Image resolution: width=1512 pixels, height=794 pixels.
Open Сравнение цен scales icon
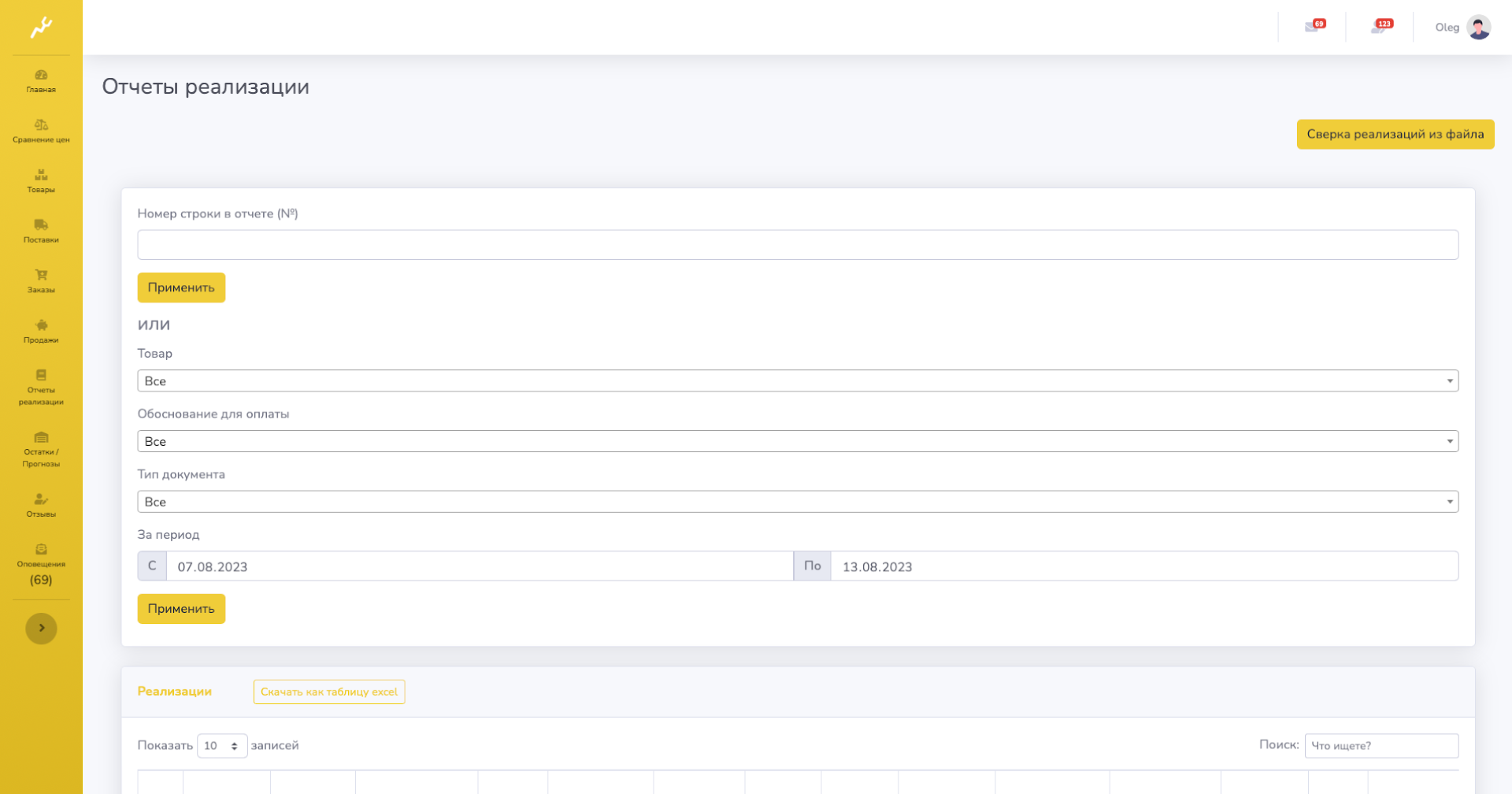point(41,124)
